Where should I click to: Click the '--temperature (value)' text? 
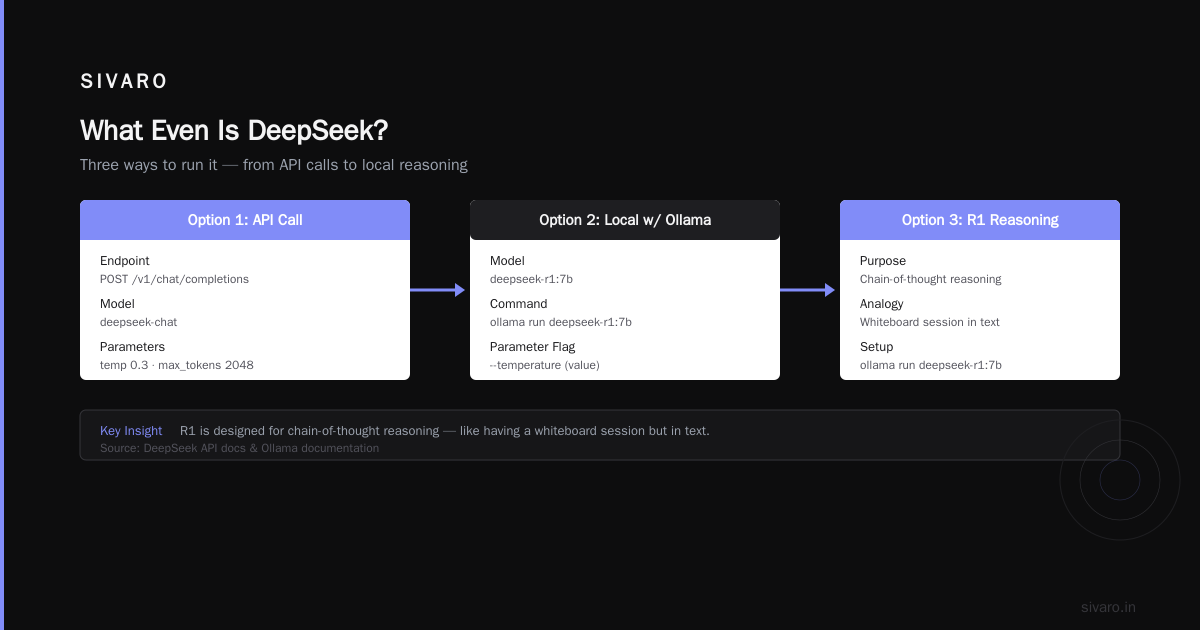[545, 366]
